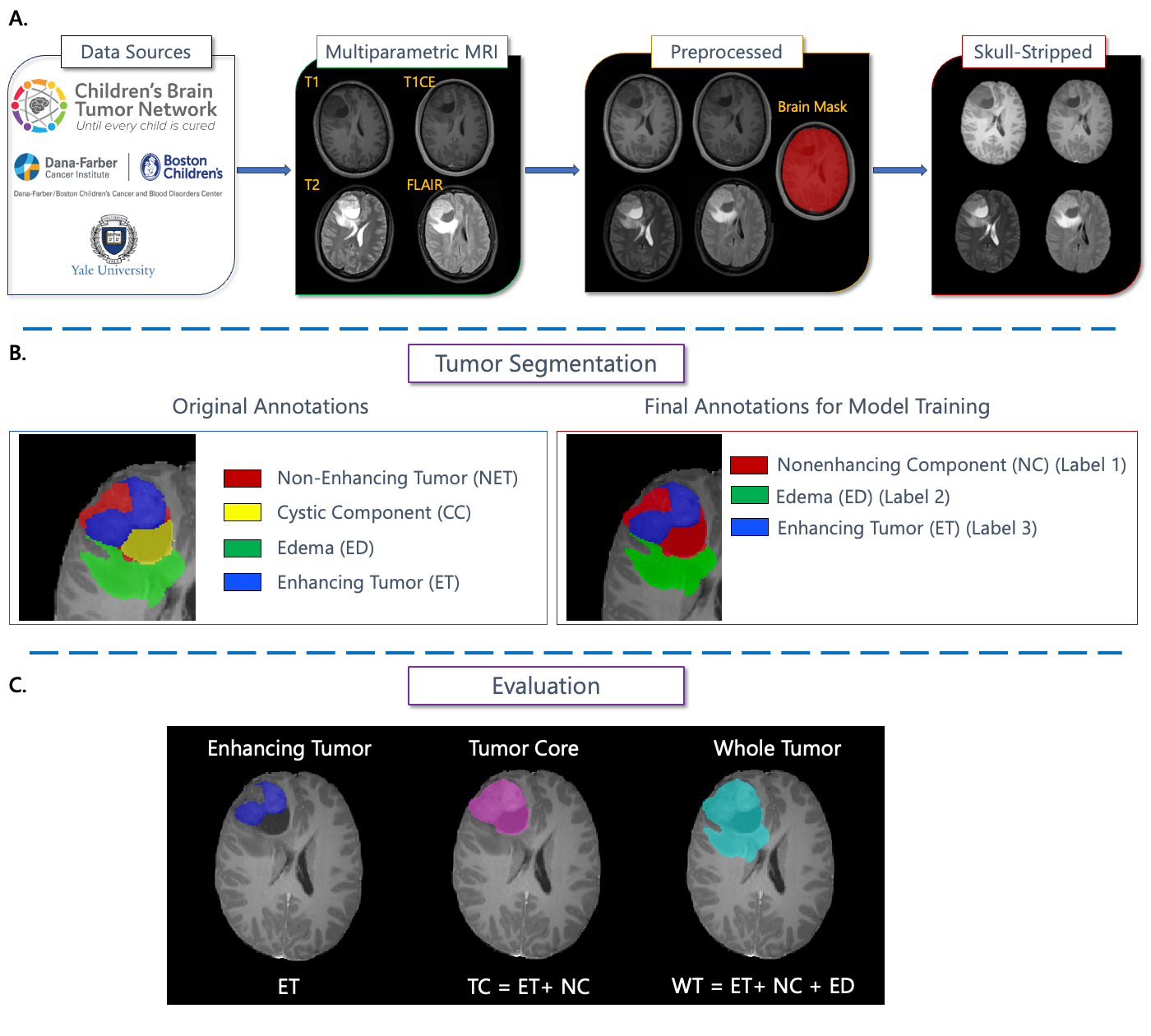The width and height of the screenshot is (1151, 1036).
Task: Select the Preprocessed label box
Action: coord(726,52)
